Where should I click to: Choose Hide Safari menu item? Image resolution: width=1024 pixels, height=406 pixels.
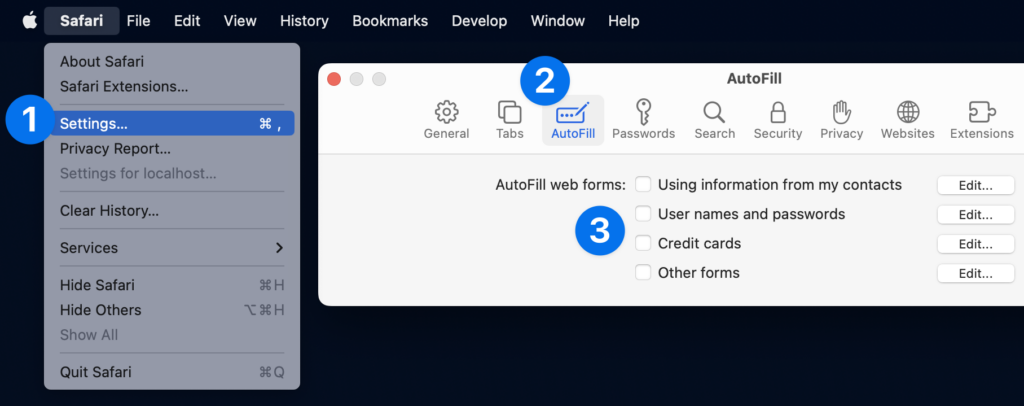(x=172, y=285)
